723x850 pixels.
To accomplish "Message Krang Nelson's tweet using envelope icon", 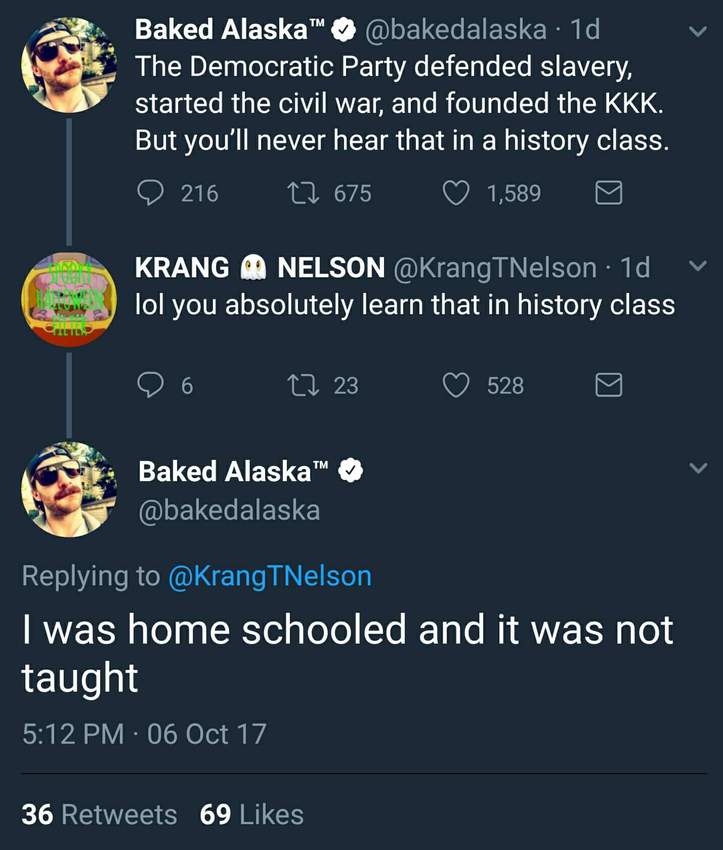I will point(609,385).
